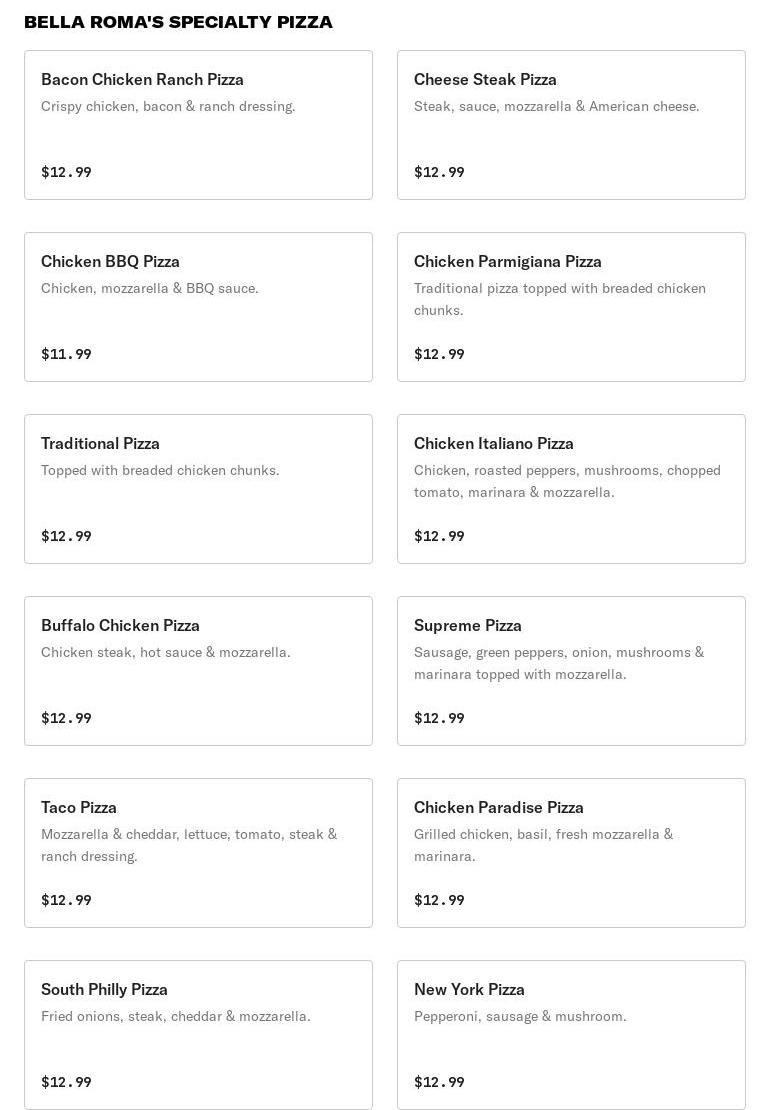Click the Chicken Italiano Pizza description

point(567,481)
